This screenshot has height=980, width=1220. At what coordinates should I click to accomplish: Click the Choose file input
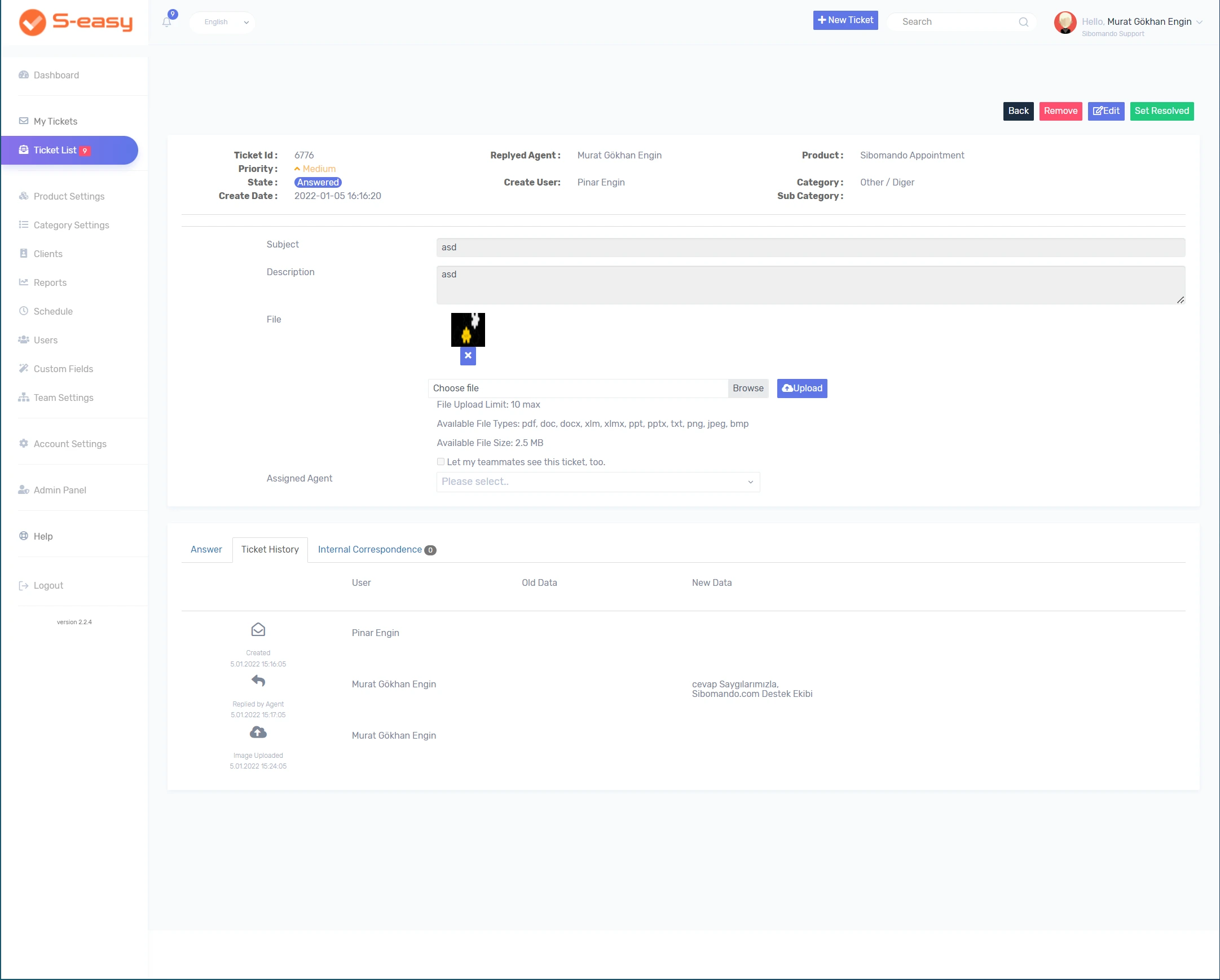pos(578,388)
